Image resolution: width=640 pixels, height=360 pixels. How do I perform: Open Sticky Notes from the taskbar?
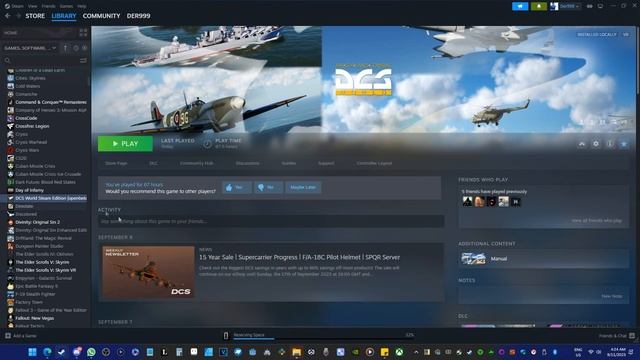click(384, 352)
